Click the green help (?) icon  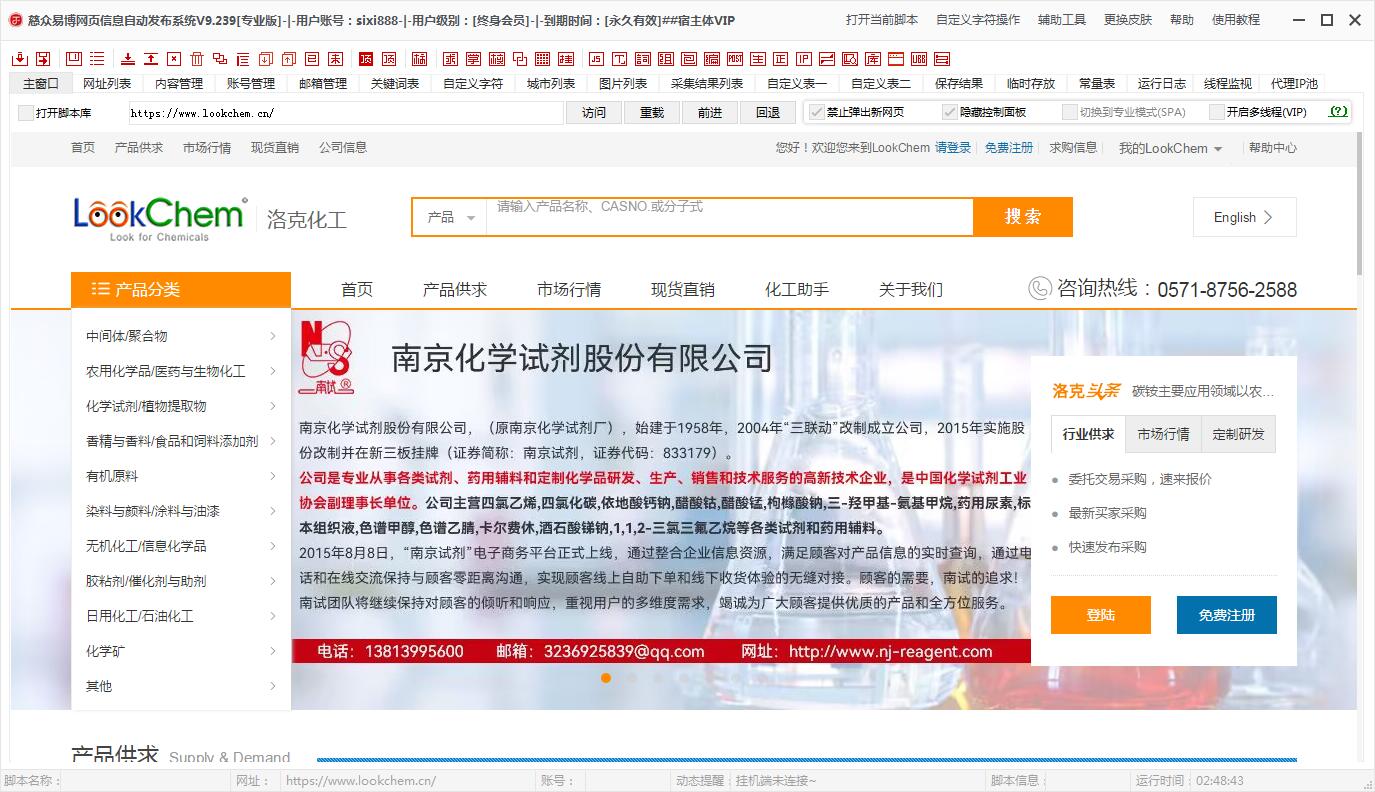pos(1338,112)
